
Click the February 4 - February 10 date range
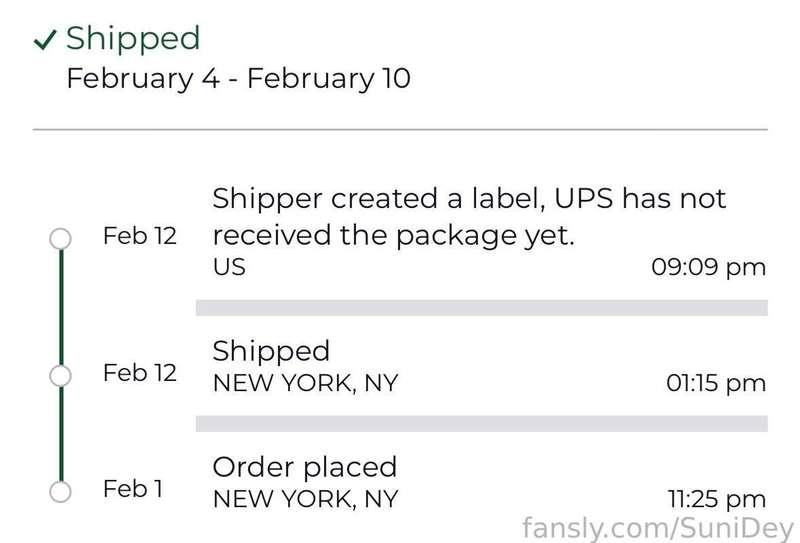[x=238, y=79]
